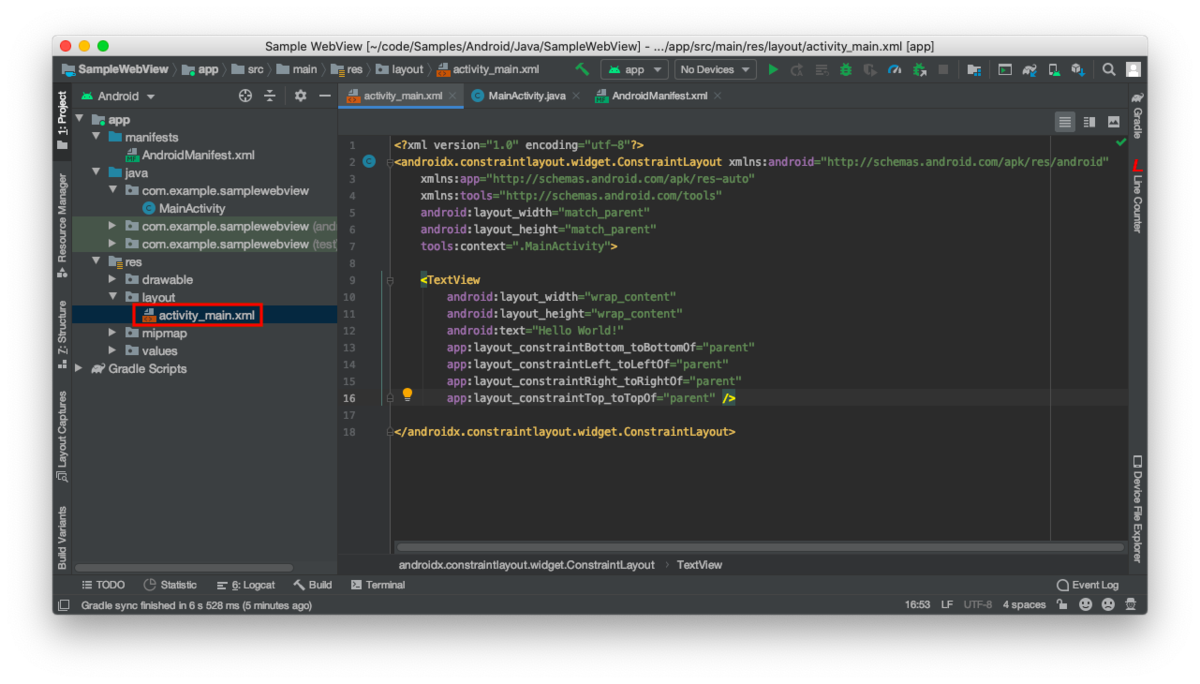The height and width of the screenshot is (684, 1200).
Task: Toggle tool window buttons in status bar corner
Action: (x=64, y=605)
